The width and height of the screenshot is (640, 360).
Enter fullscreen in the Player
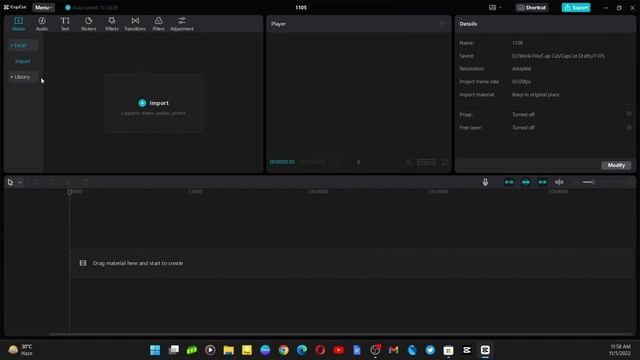[x=445, y=162]
